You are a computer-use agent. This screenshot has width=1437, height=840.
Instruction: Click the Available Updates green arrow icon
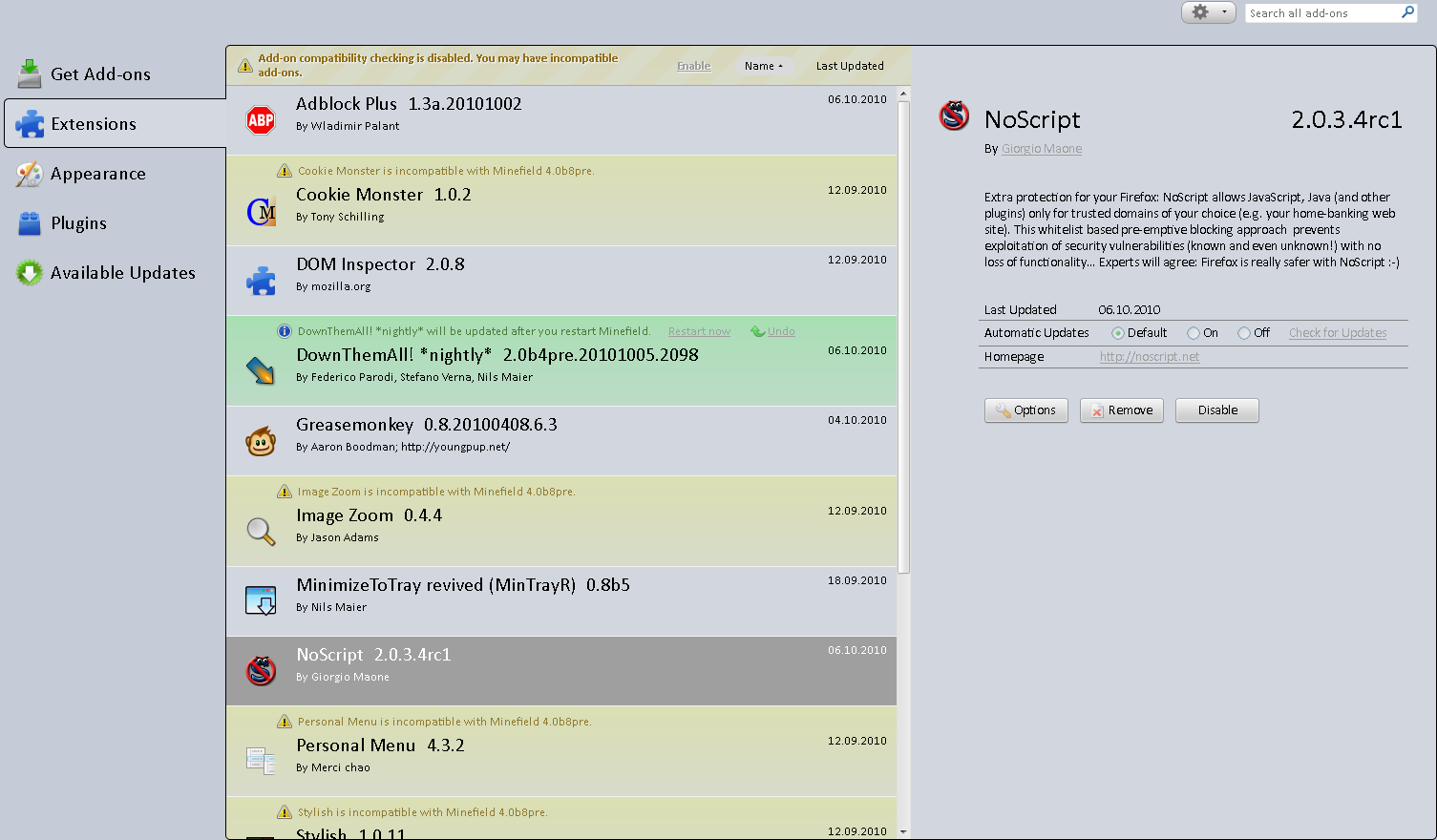30,273
